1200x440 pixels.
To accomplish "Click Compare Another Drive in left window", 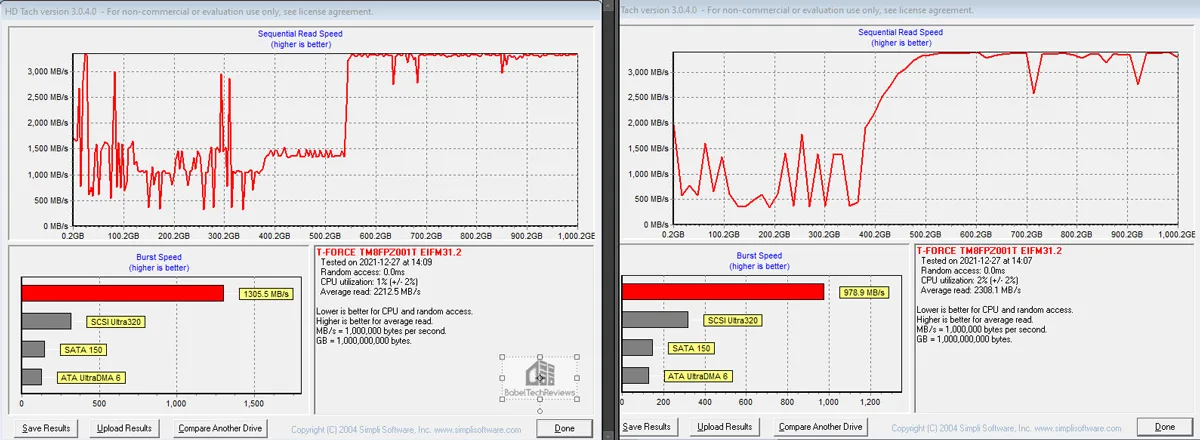I will click(x=220, y=427).
